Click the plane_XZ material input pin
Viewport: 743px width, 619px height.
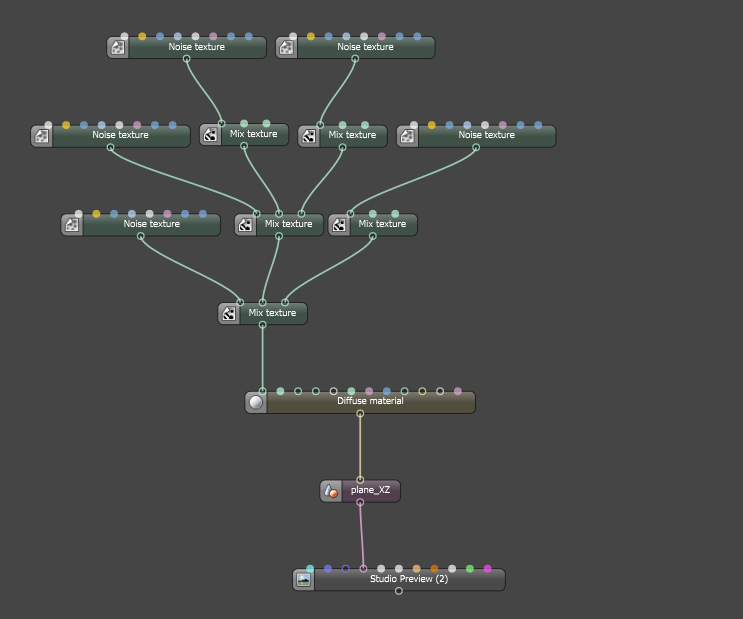pyautogui.click(x=360, y=480)
